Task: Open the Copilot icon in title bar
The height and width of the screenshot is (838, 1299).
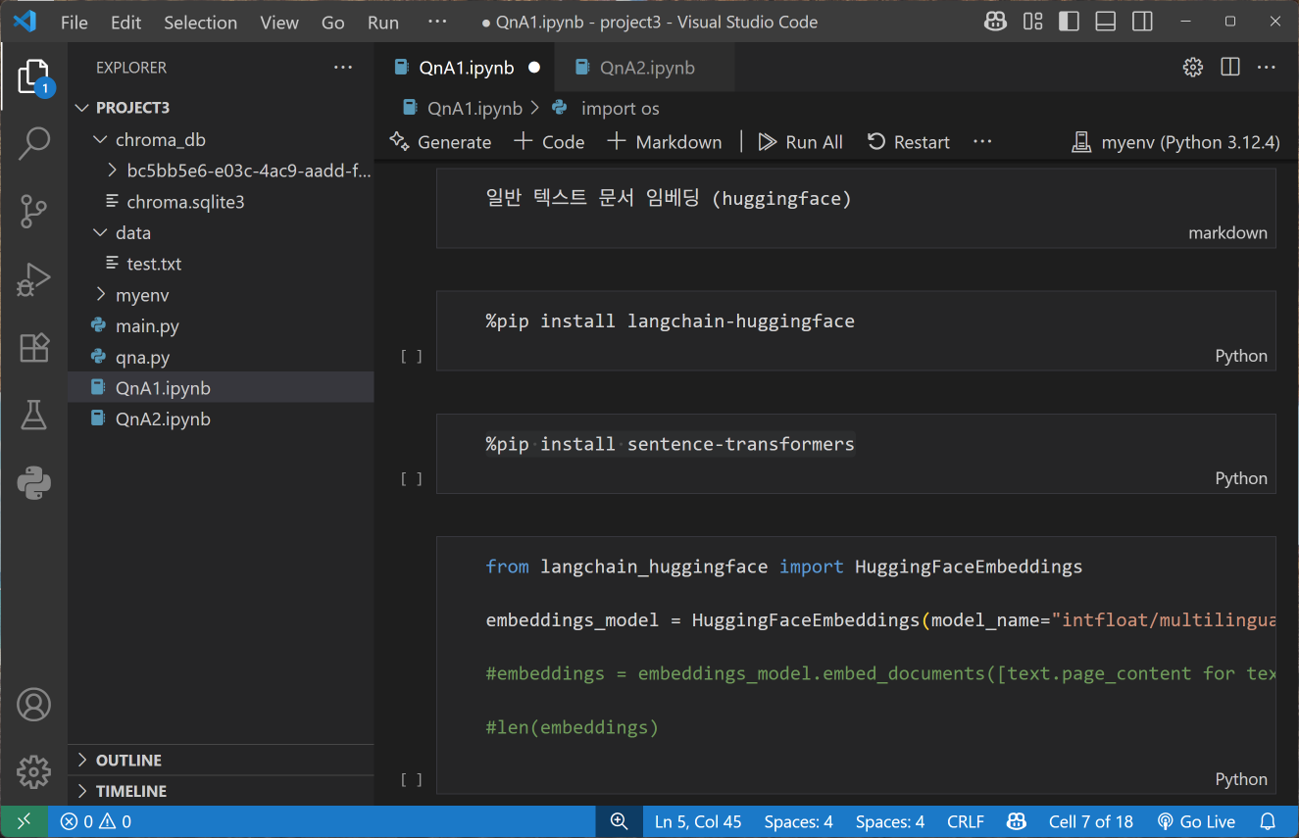Action: pos(995,21)
